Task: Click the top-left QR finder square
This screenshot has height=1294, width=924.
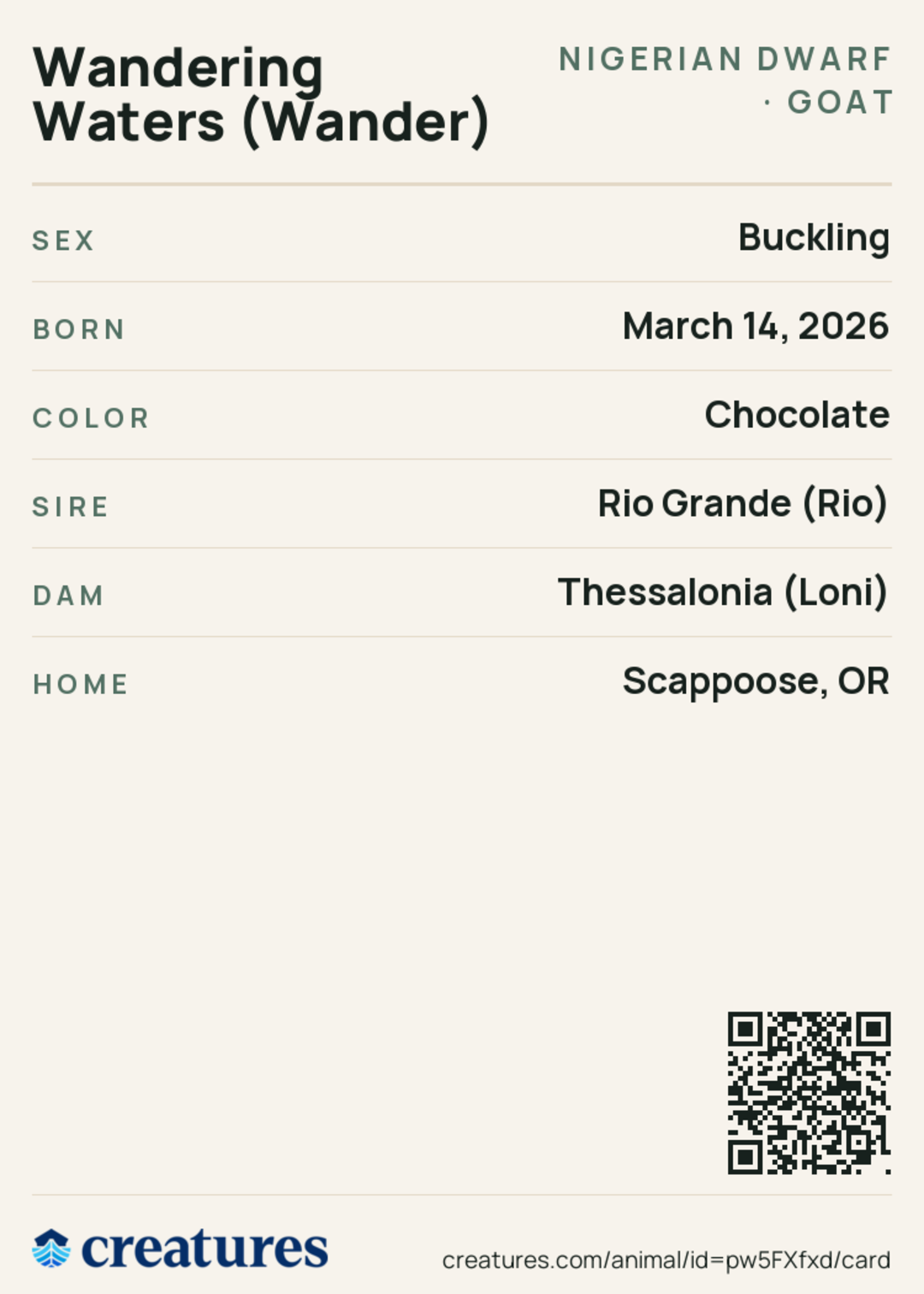Action: (746, 1030)
